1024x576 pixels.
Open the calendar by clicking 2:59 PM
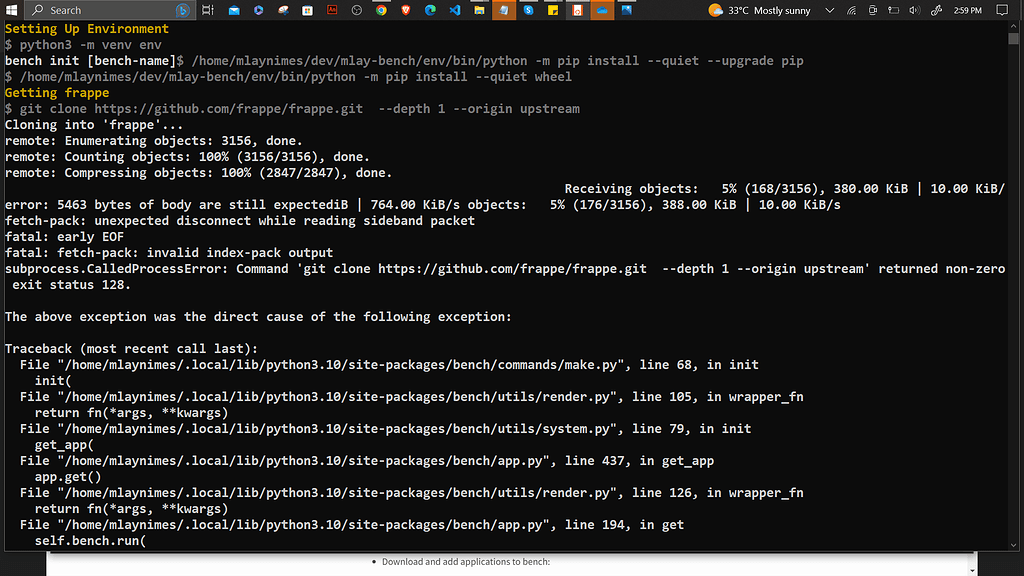(967, 10)
